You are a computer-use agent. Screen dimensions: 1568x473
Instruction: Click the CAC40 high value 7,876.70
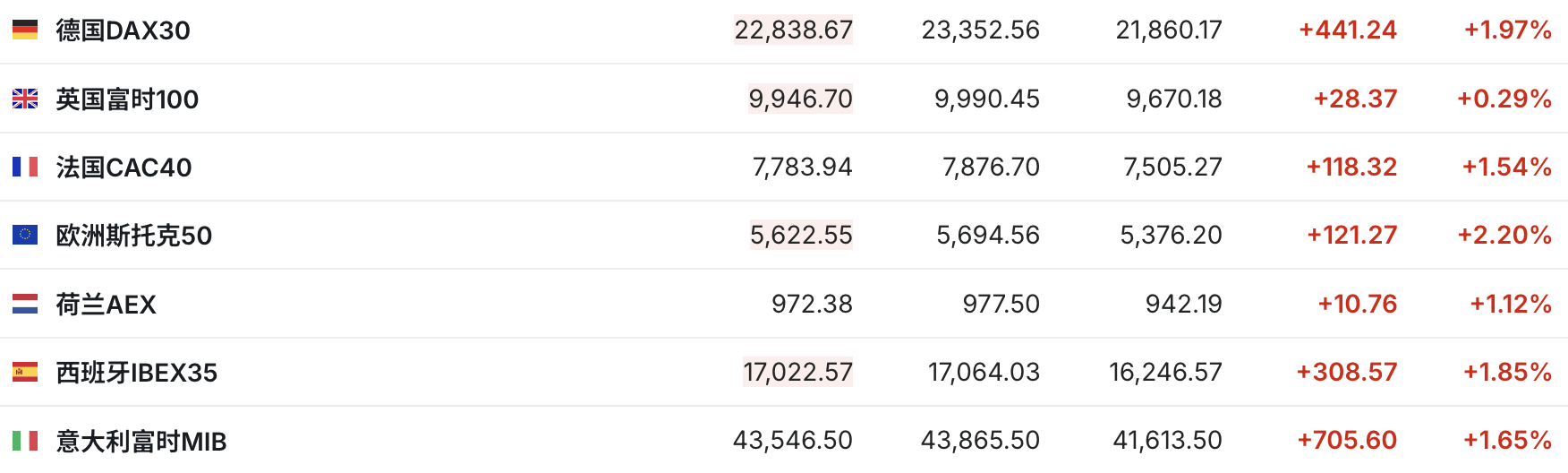(991, 168)
